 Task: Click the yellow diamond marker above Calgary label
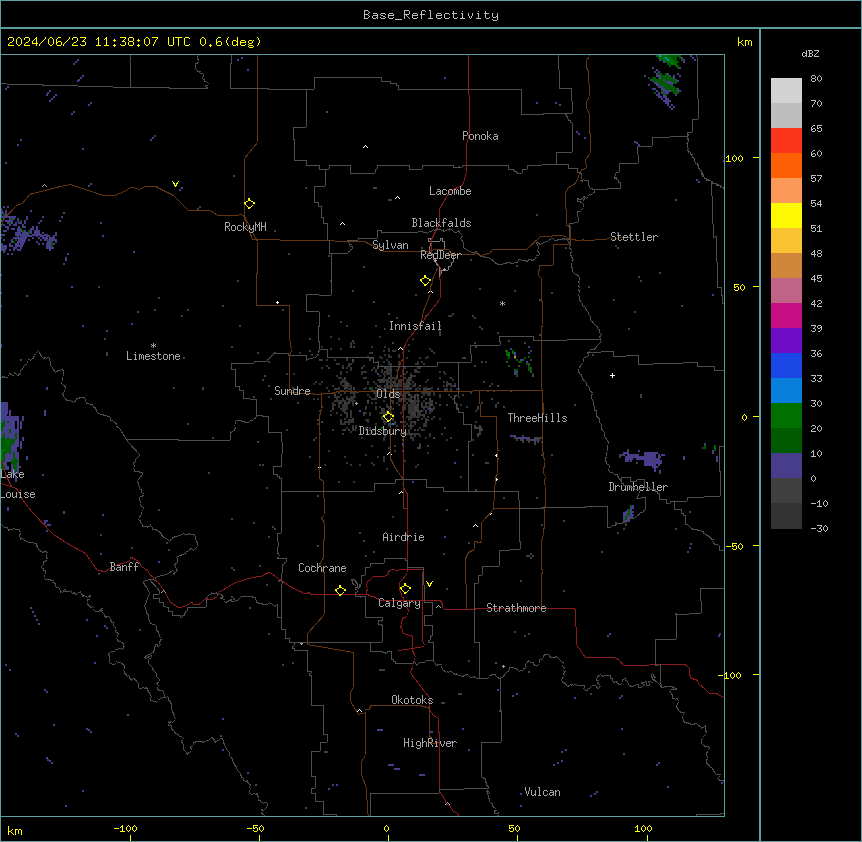[405, 589]
